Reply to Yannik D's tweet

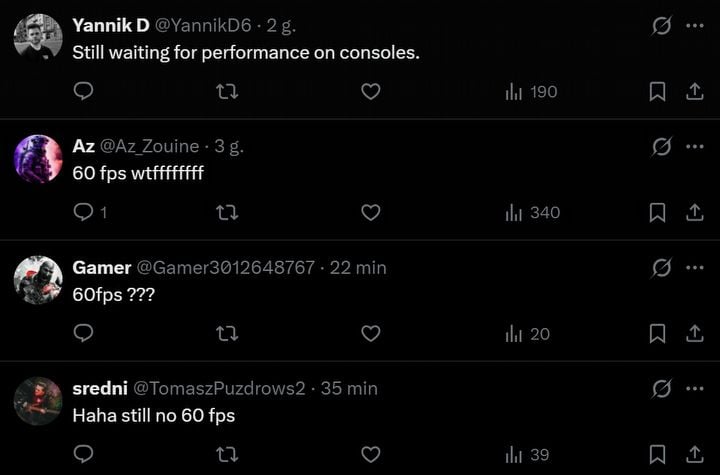84,91
